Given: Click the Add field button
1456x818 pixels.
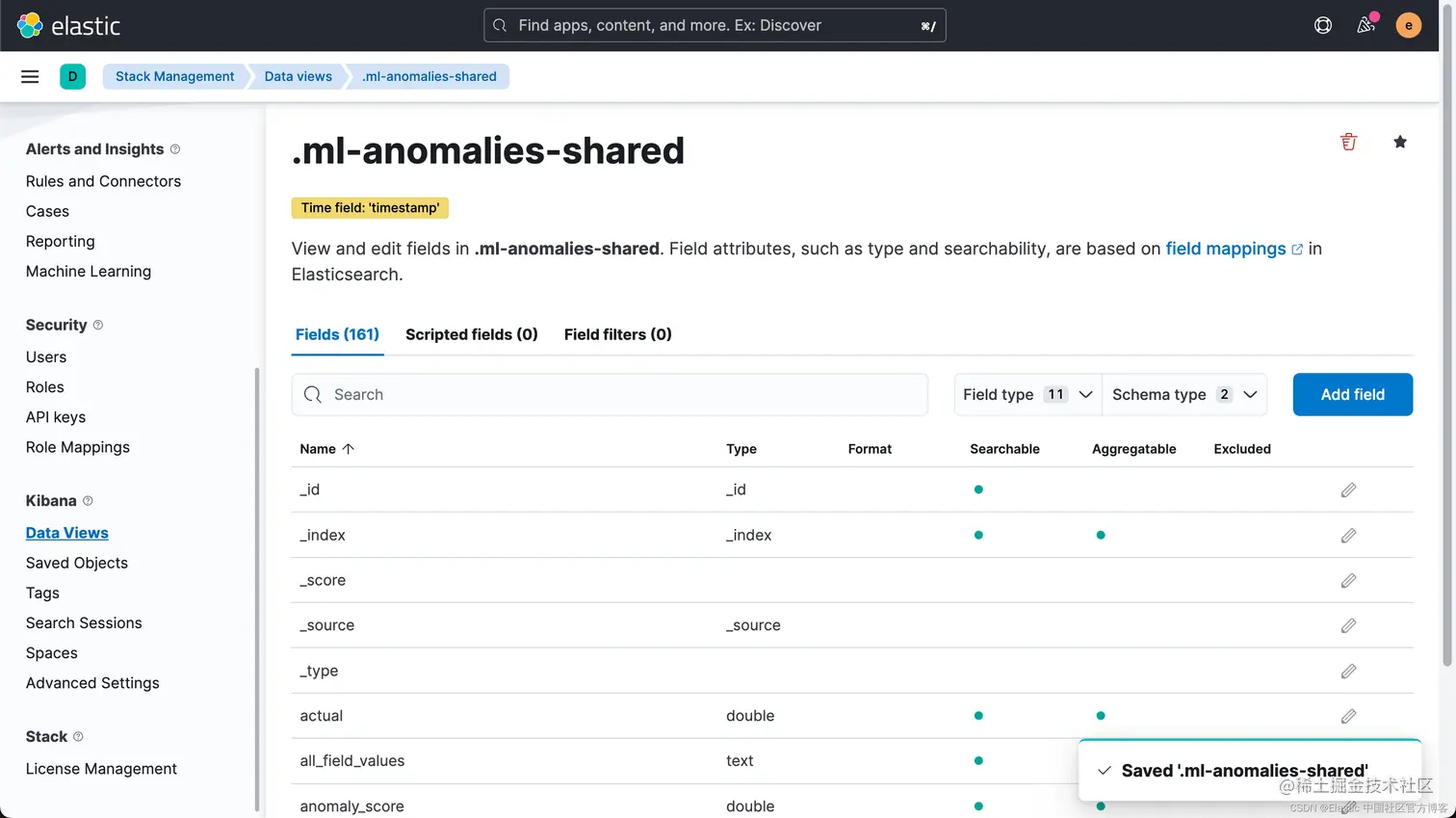Looking at the screenshot, I should click(x=1352, y=395).
